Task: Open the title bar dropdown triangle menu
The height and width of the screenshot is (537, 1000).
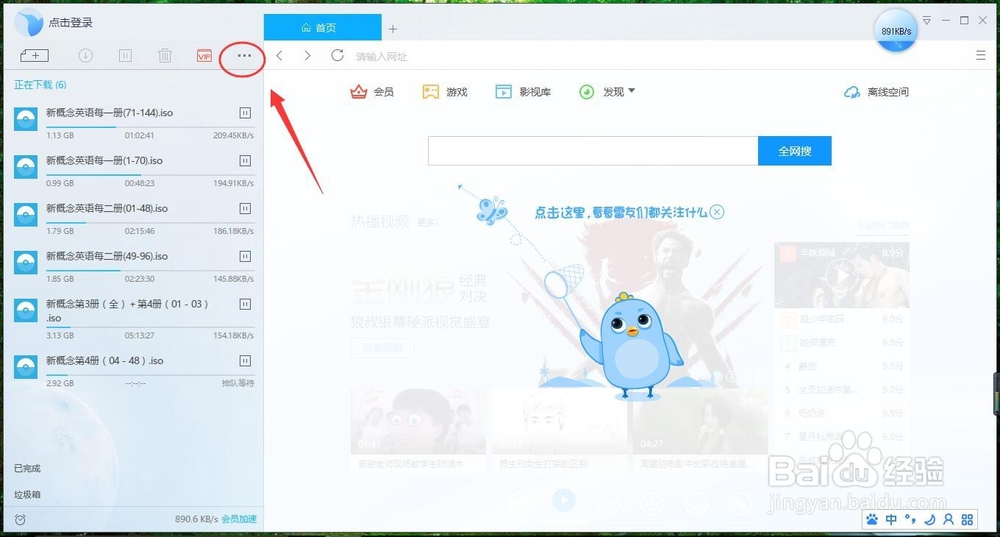Action: 927,21
